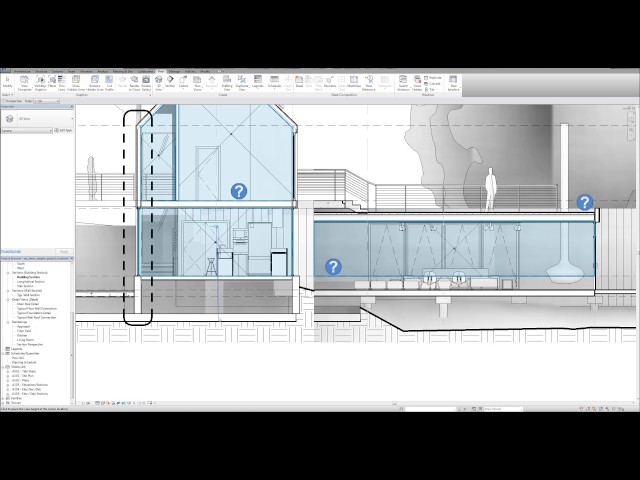This screenshot has width=640, height=480.
Task: Click Remove Hidden Lines tool
Action: (x=95, y=83)
